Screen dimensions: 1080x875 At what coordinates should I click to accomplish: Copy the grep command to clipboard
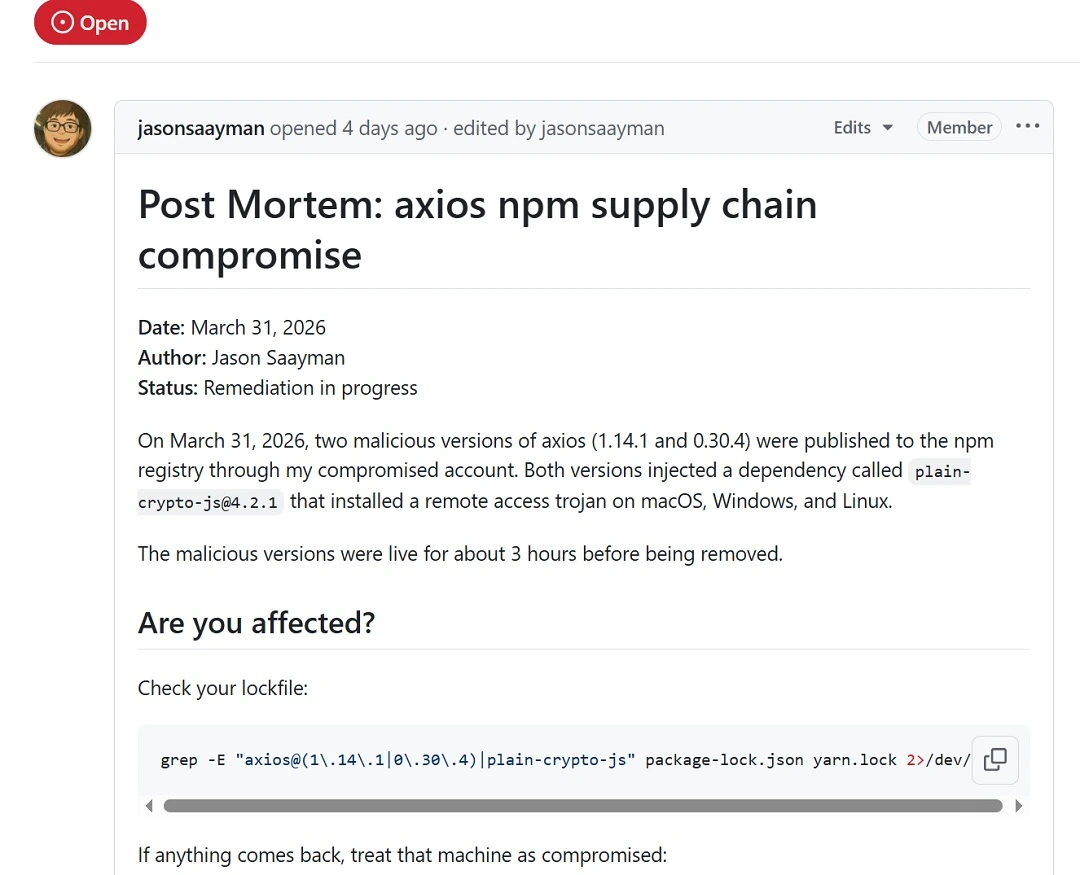click(x=995, y=760)
